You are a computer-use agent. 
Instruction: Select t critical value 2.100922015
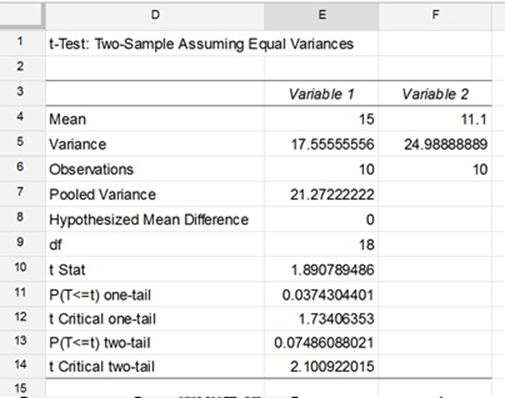[321, 366]
